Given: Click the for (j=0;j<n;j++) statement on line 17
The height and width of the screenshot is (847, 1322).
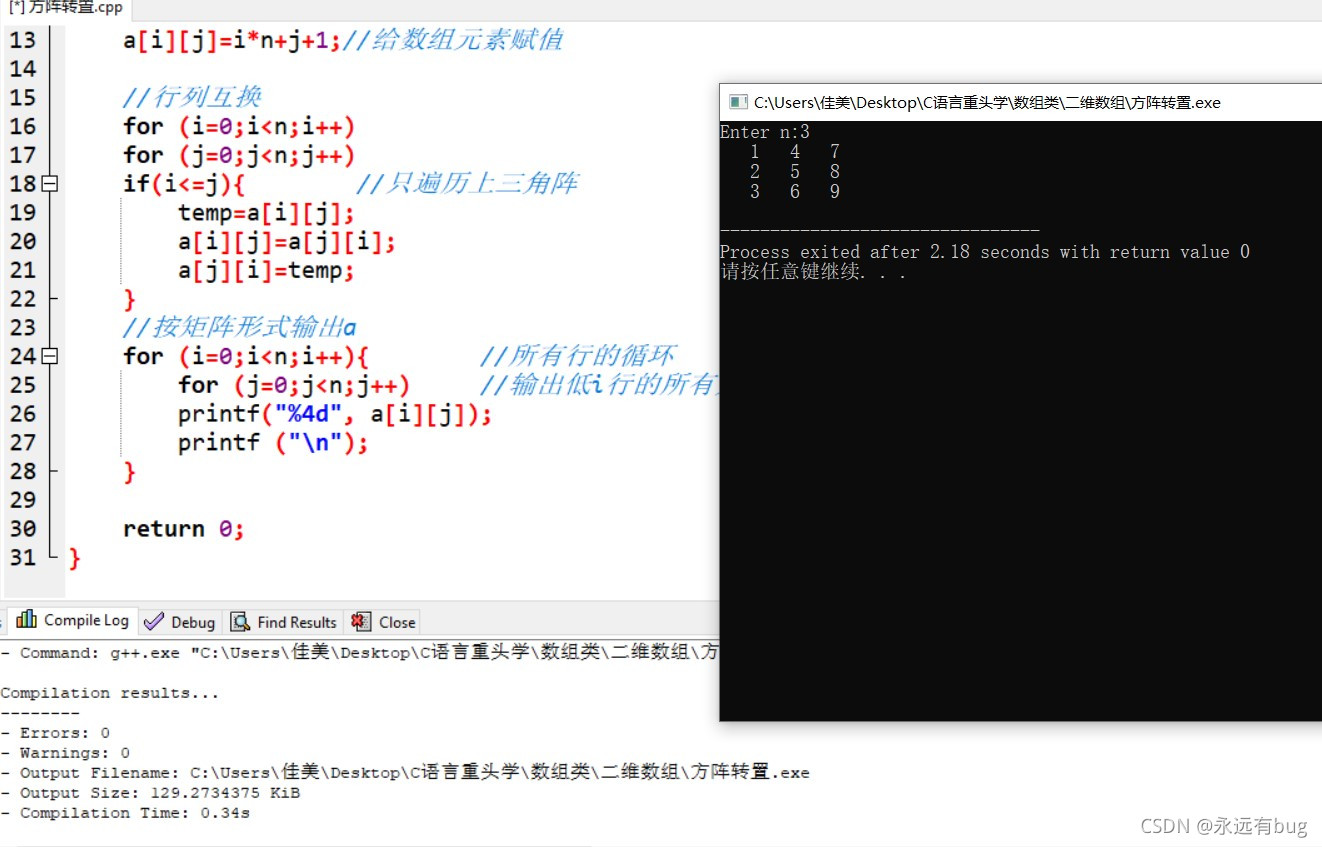Looking at the screenshot, I should (239, 155).
